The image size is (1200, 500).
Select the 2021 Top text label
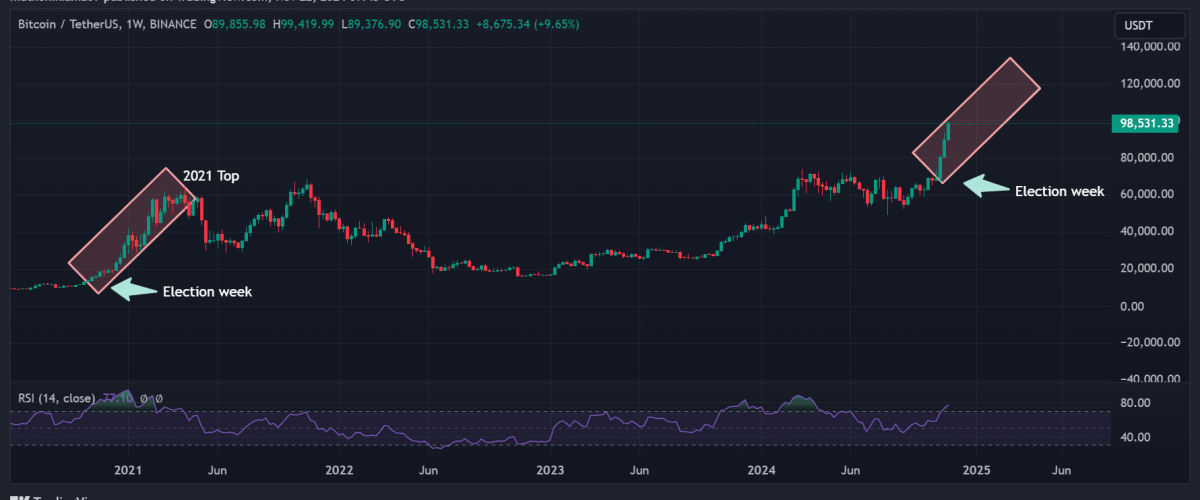211,176
